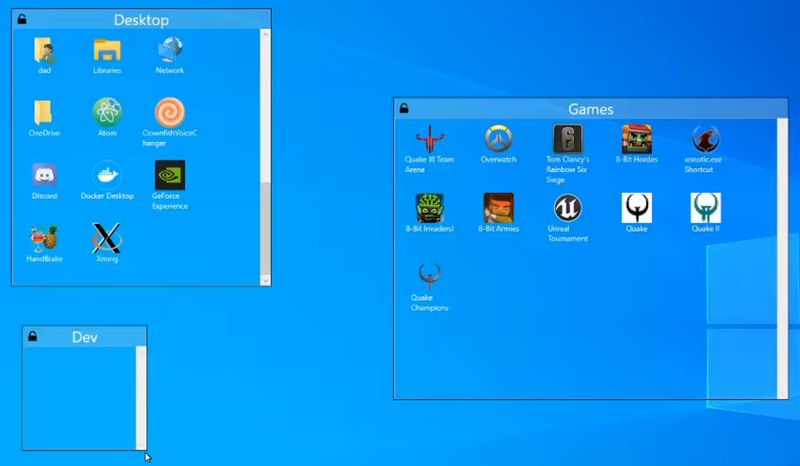The image size is (800, 466).
Task: Open the Discord icon
Action: point(44,175)
